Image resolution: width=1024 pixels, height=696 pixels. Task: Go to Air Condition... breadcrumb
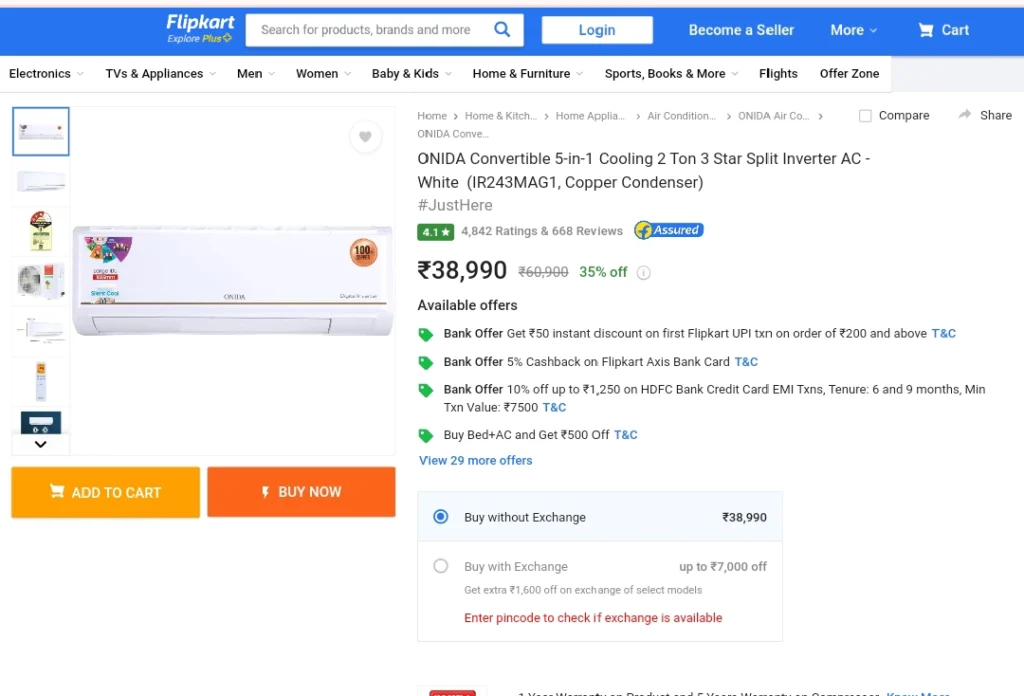click(681, 116)
